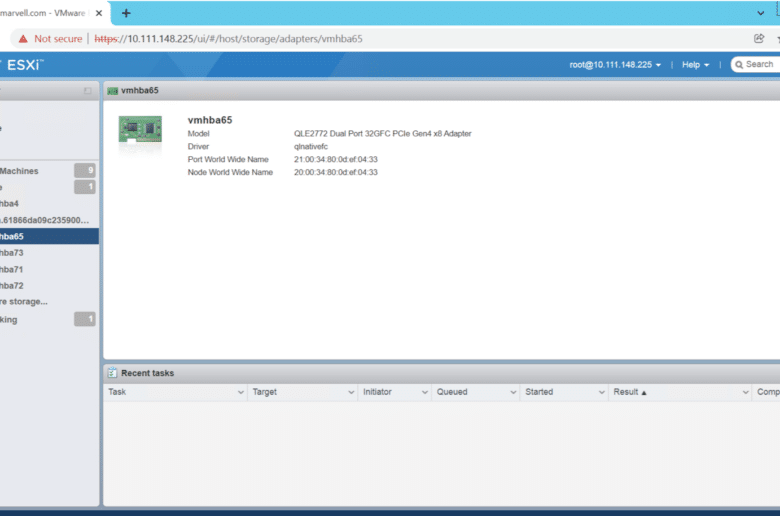Sort by the Queued column header
This screenshot has height=516, width=780.
[452, 392]
